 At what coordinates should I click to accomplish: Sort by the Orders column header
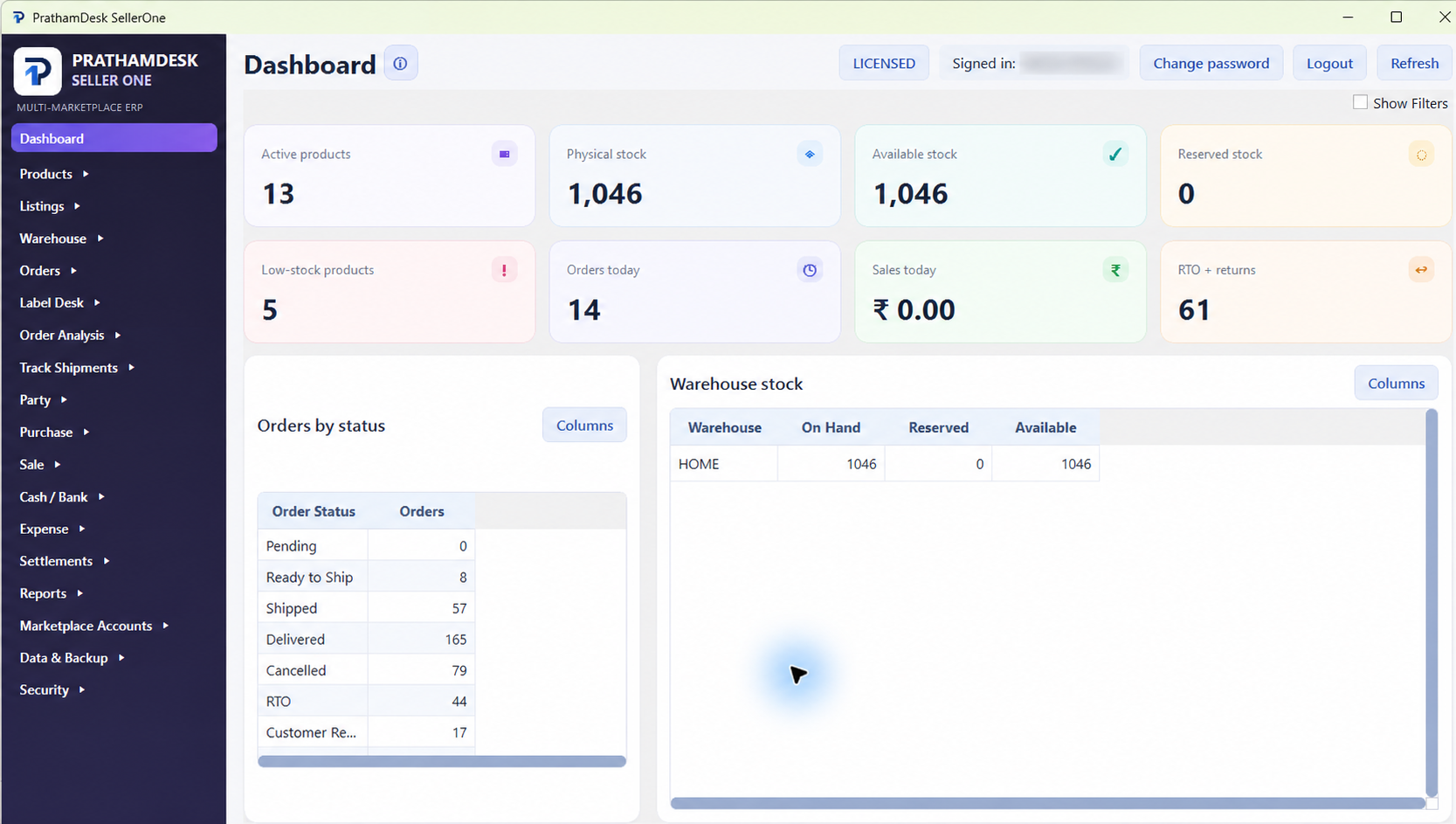pos(422,511)
